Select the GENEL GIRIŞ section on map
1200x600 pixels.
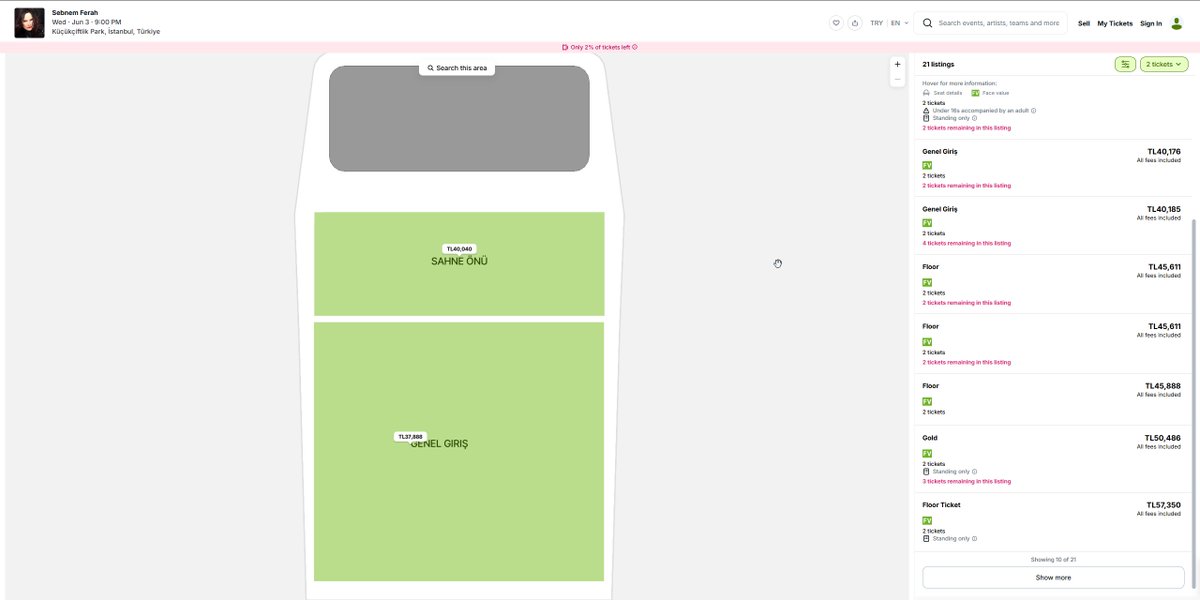[459, 451]
